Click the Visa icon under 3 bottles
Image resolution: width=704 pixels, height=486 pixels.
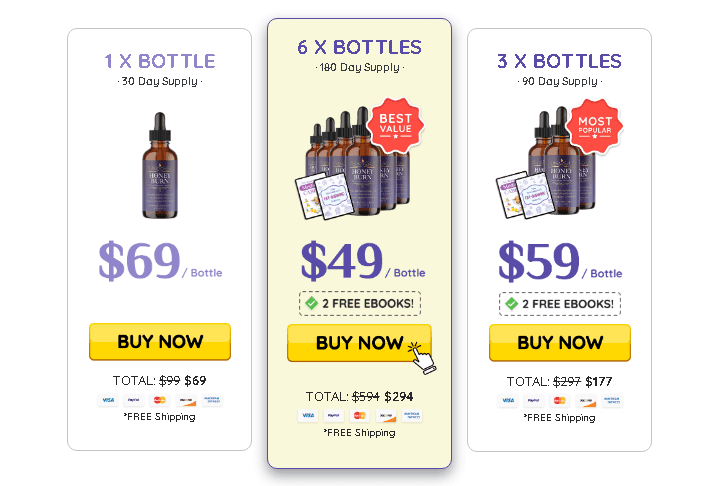pyautogui.click(x=508, y=400)
